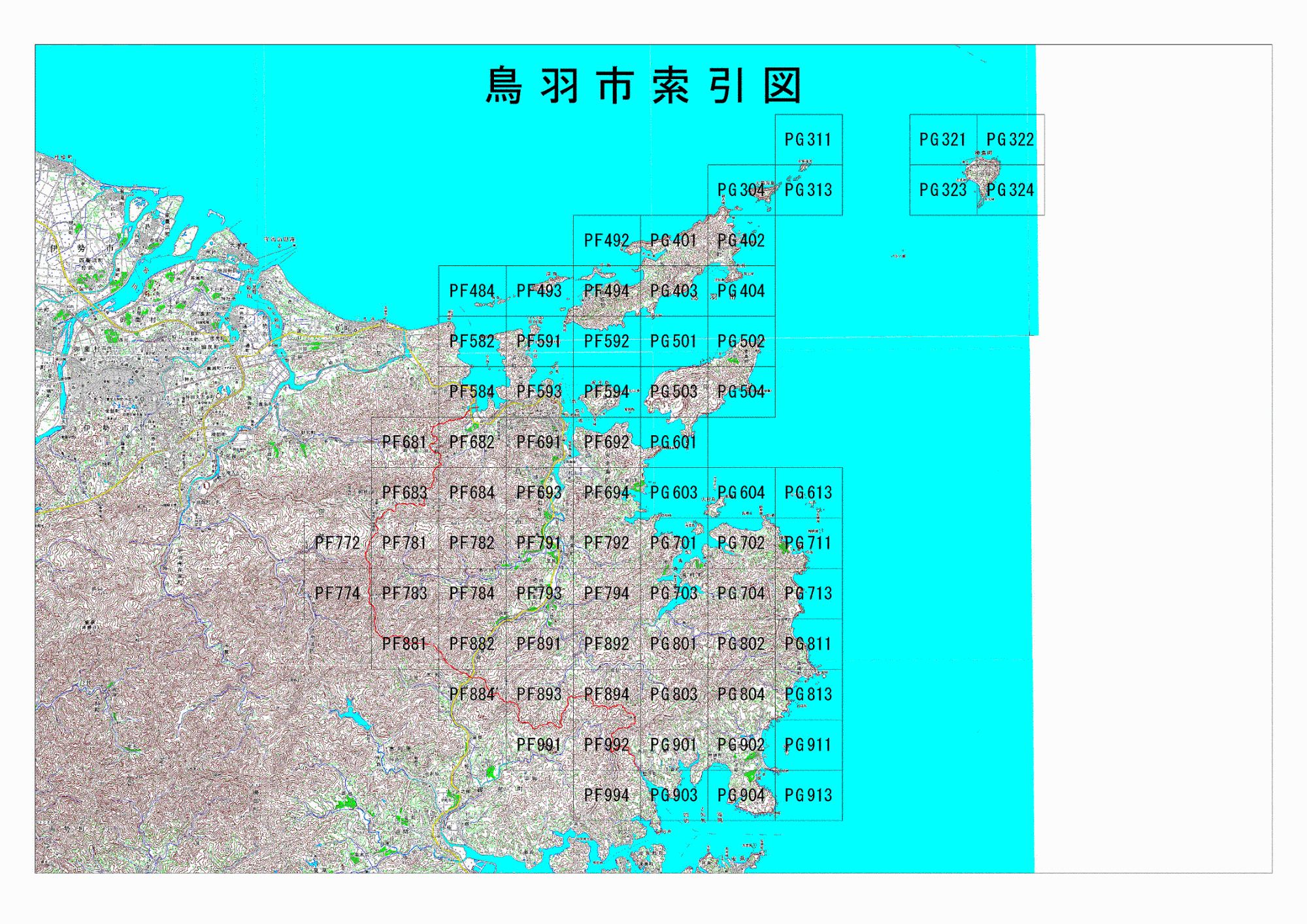The image size is (1307, 924).
Task: Choose index cell PG401
Action: [x=674, y=240]
